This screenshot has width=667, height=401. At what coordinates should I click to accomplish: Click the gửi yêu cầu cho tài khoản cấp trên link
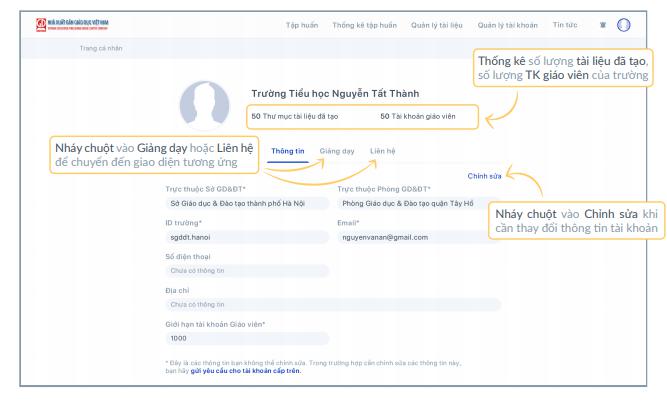click(x=245, y=371)
